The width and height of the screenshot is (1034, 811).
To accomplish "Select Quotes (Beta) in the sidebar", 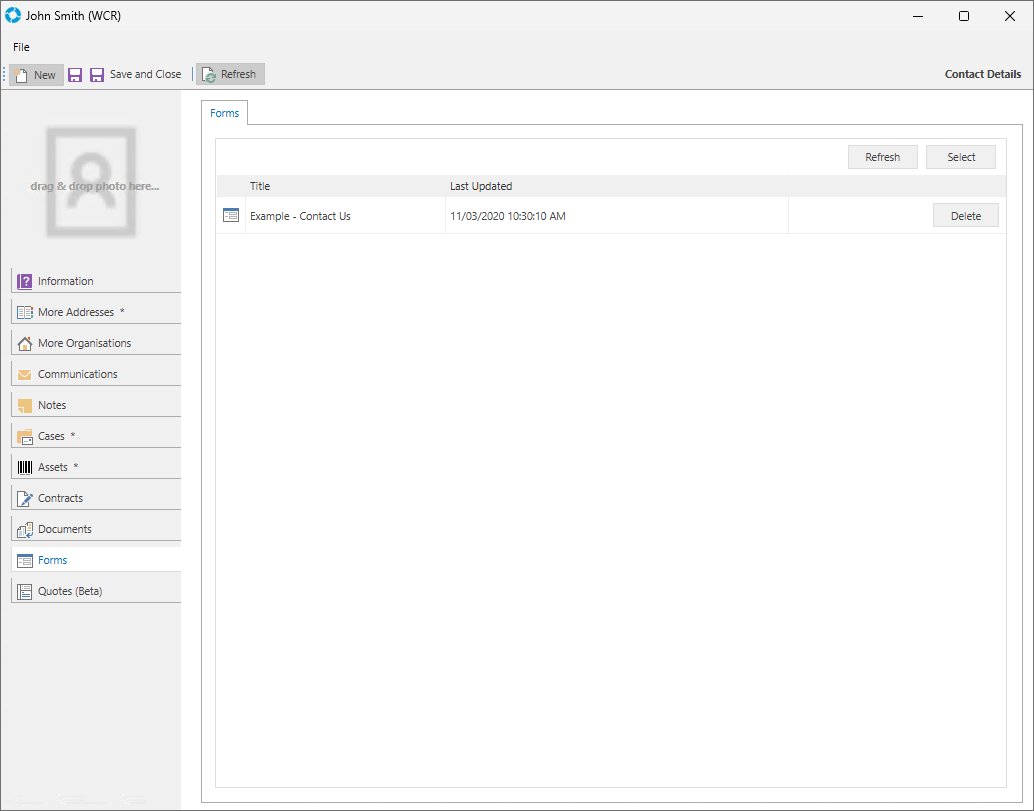I will pyautogui.click(x=70, y=591).
